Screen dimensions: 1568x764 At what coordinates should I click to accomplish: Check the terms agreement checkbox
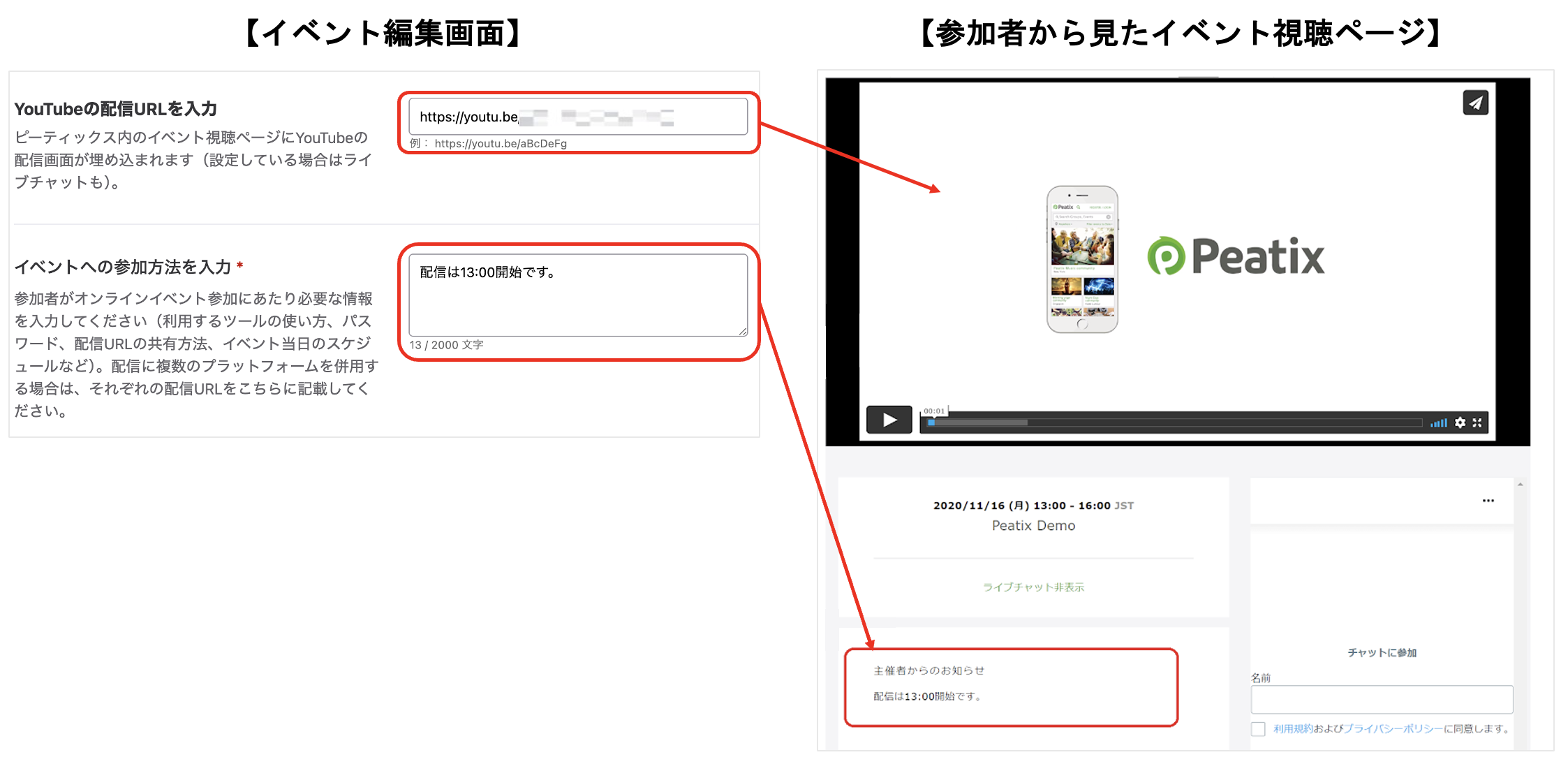click(x=1258, y=729)
